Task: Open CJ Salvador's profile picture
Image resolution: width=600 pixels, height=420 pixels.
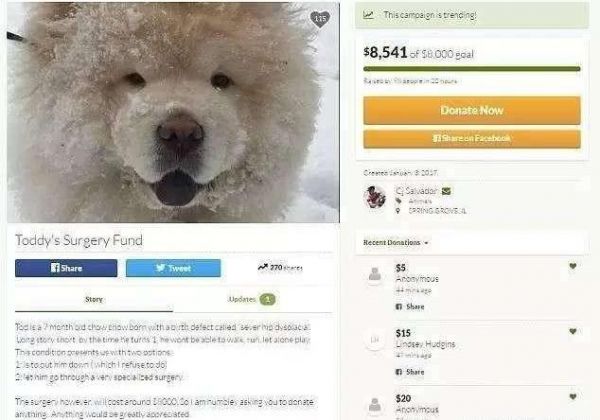Action: coord(375,197)
